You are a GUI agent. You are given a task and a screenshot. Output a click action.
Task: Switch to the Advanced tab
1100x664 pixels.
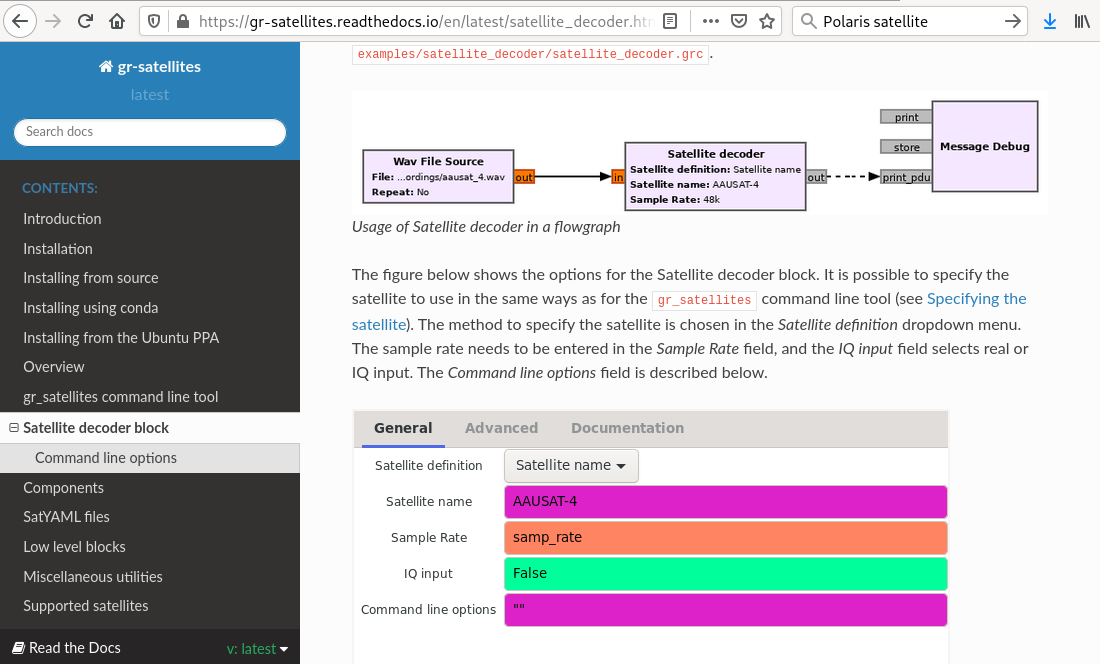[501, 428]
